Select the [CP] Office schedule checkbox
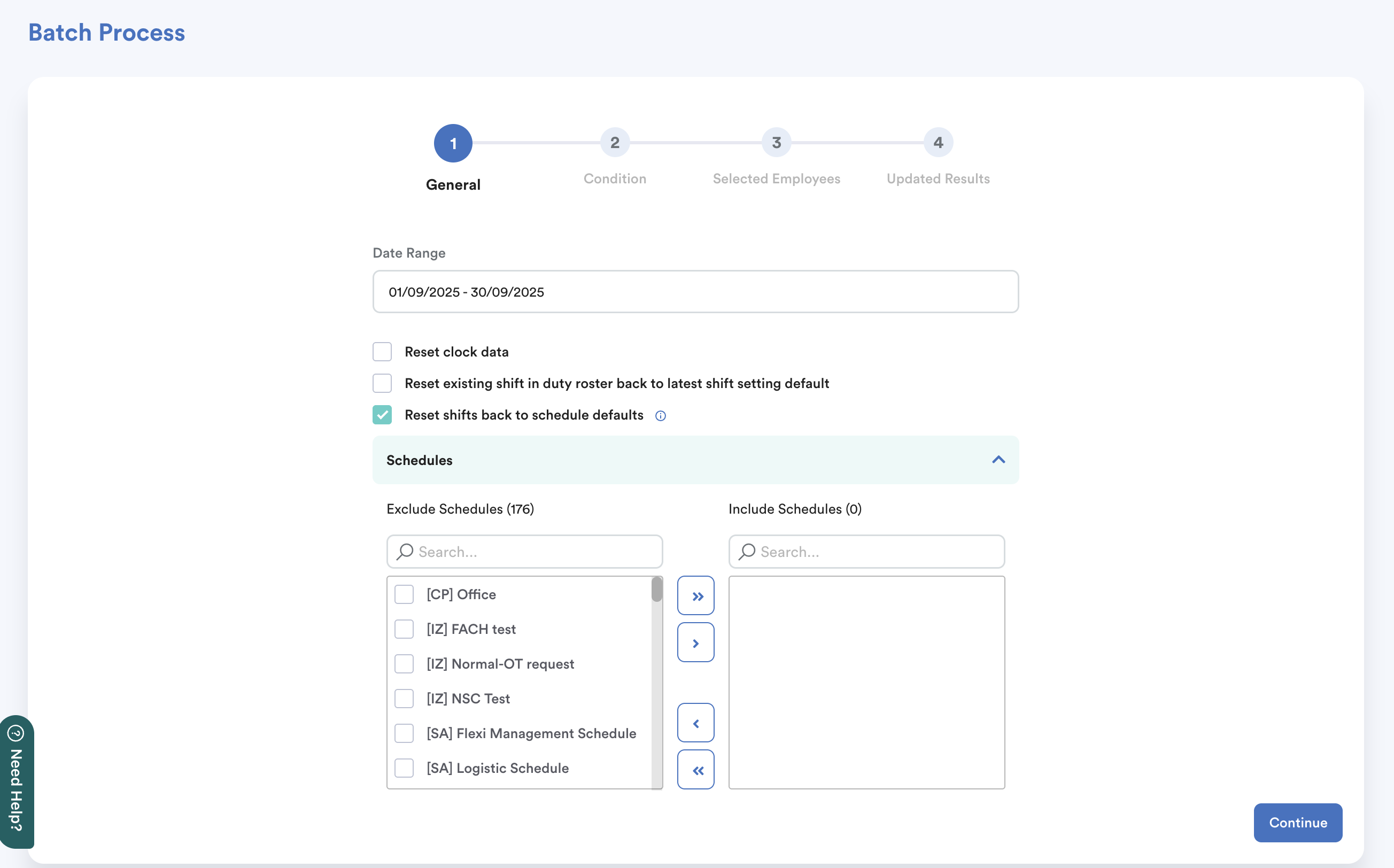Viewport: 1394px width, 868px height. 404,594
